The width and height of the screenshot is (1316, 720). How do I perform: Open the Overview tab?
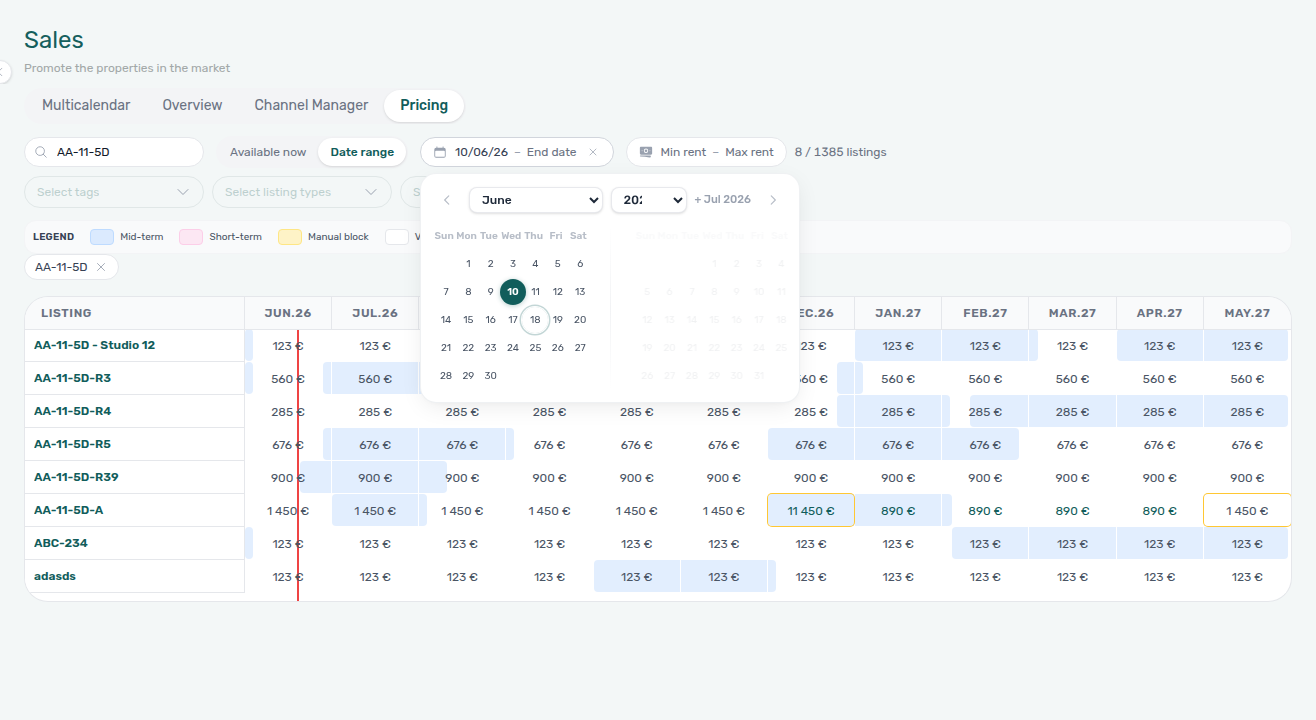(192, 105)
